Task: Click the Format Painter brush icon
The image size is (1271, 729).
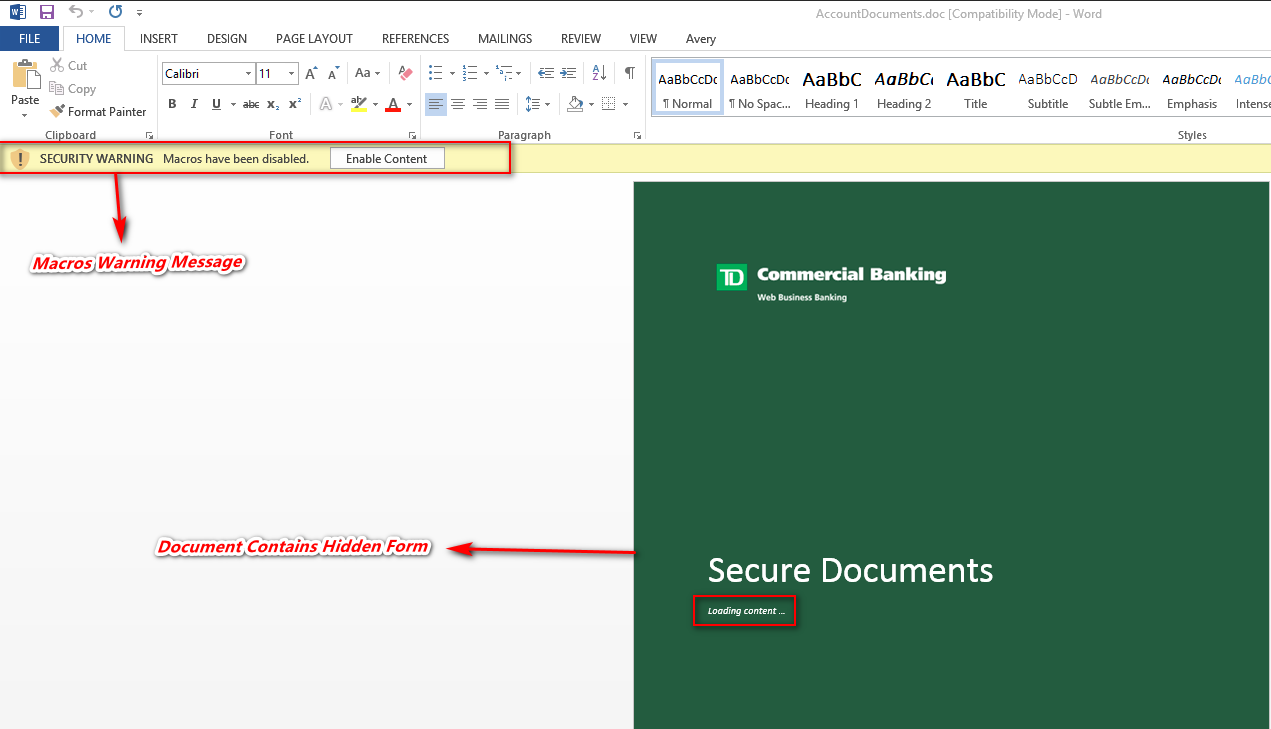Action: (x=58, y=112)
